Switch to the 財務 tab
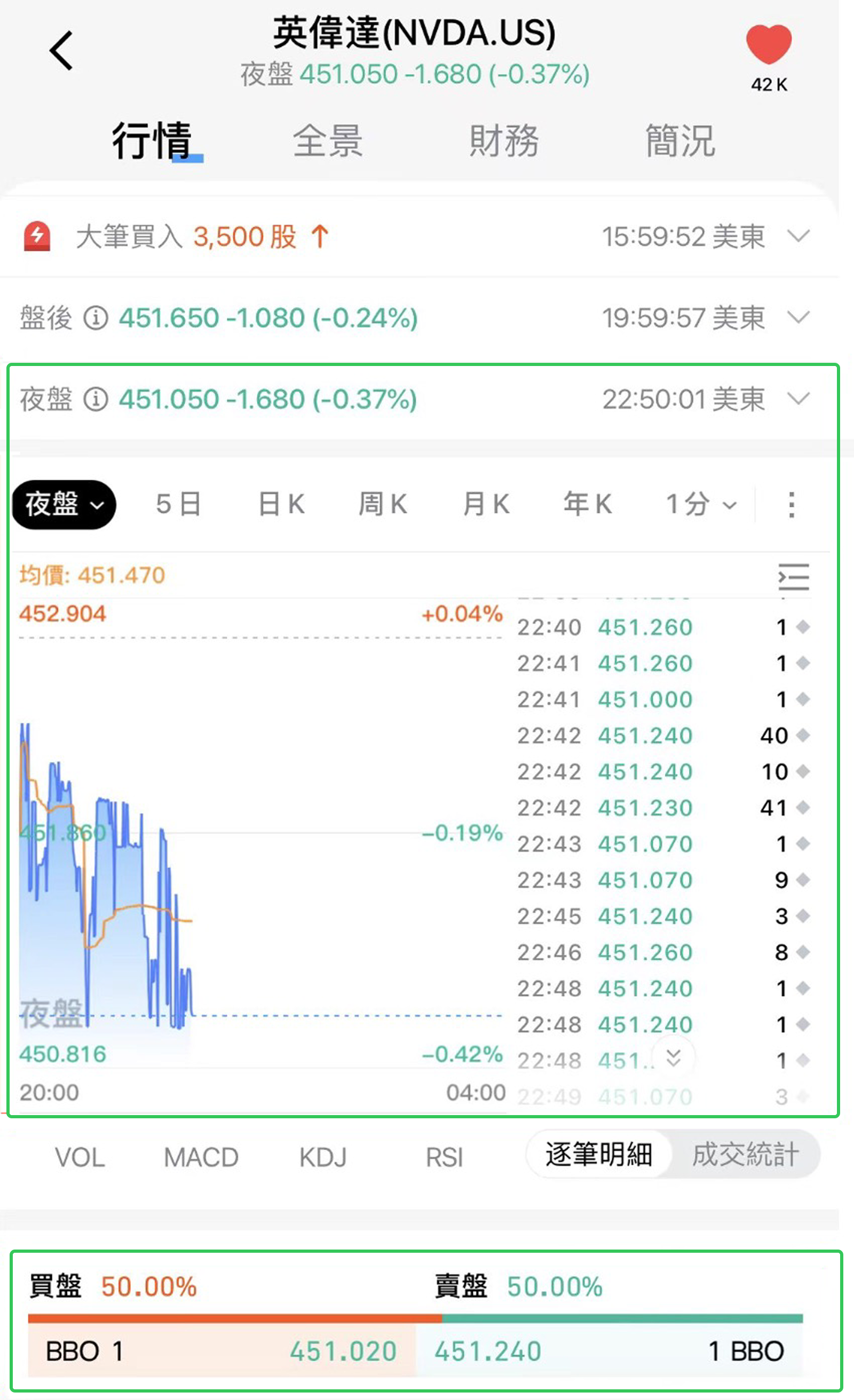 pyautogui.click(x=504, y=141)
